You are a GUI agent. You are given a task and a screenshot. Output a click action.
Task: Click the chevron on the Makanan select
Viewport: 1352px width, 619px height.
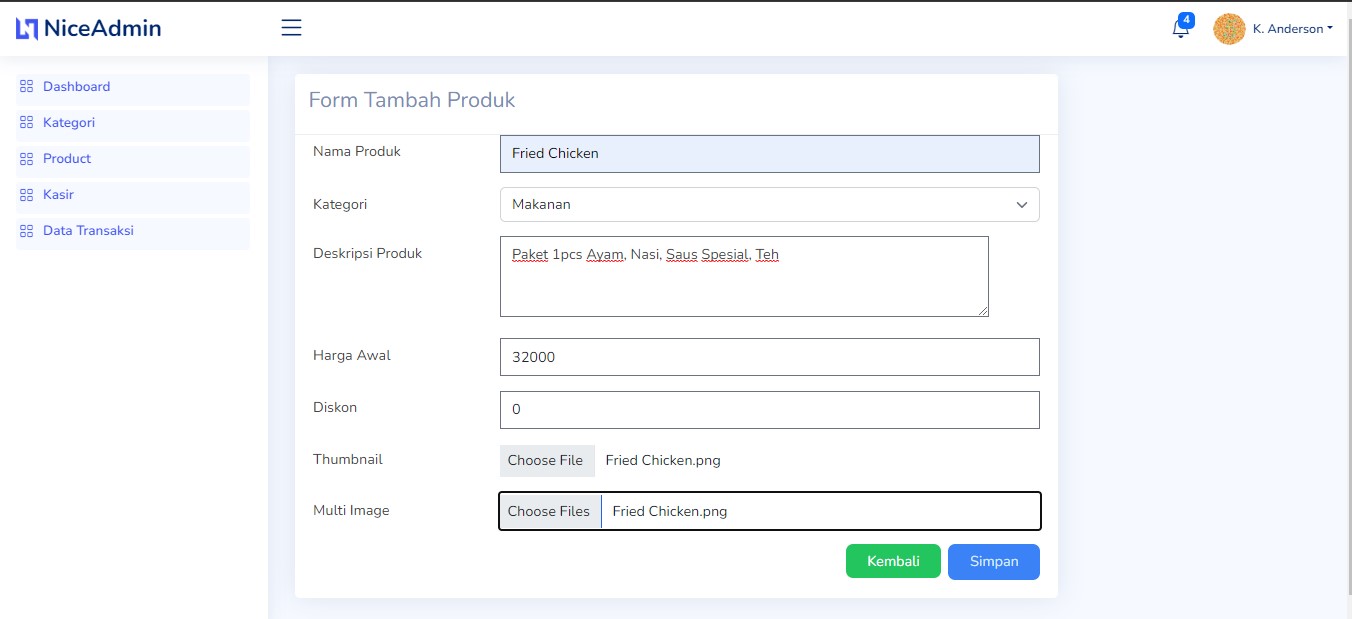point(1022,204)
